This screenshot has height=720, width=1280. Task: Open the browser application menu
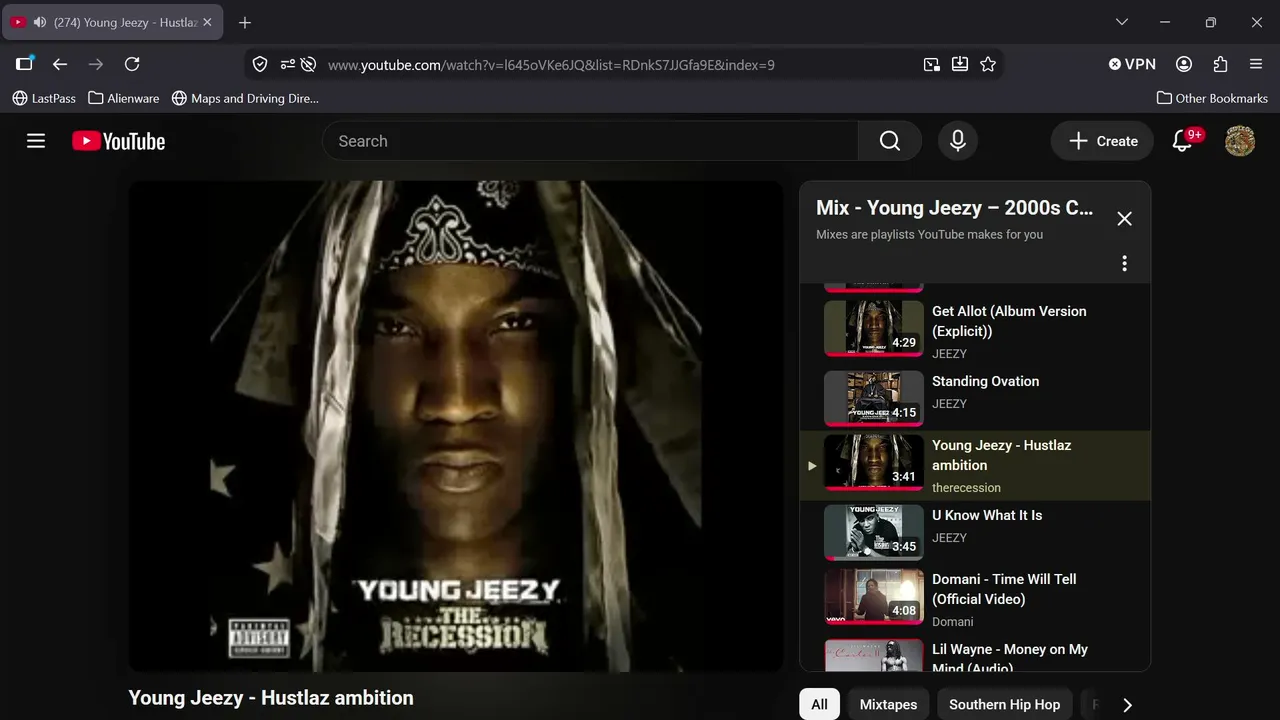(x=1256, y=64)
